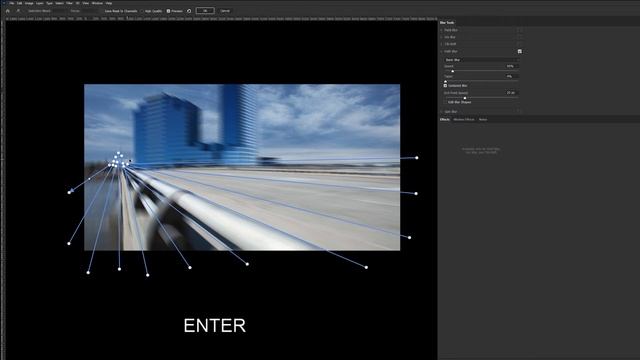Click the Speed slider handle
640x360 pixels.
(453, 71)
